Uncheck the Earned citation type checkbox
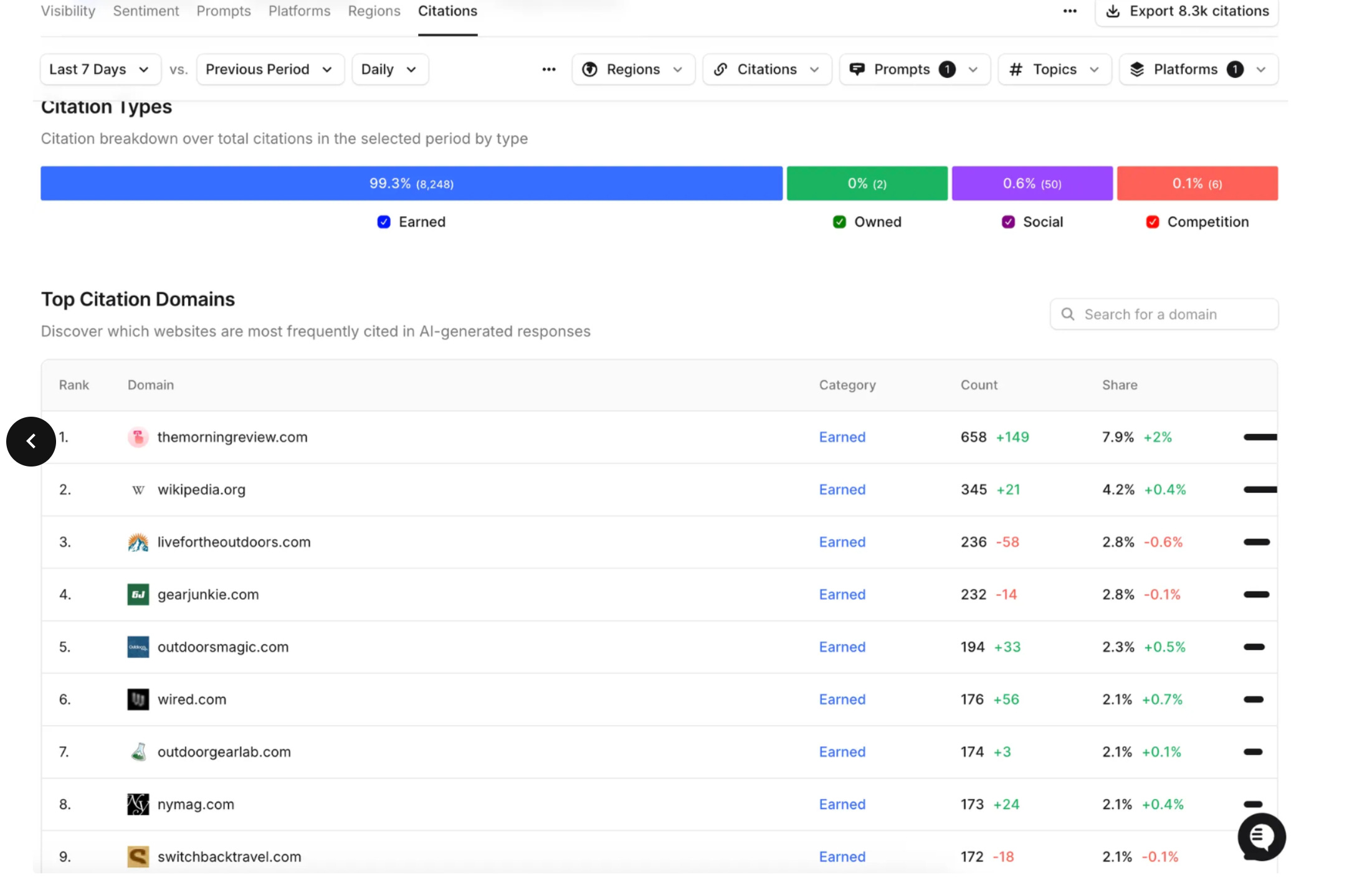This screenshot has width=1372, height=877. tap(384, 222)
